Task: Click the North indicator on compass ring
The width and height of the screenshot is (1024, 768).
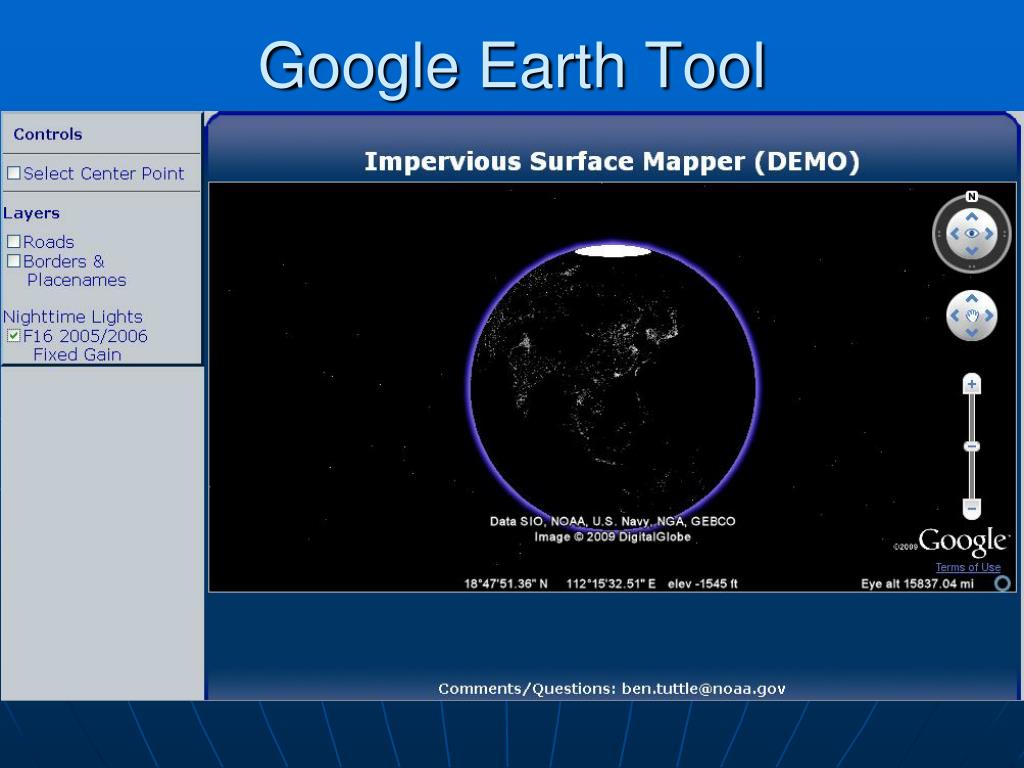Action: click(971, 197)
